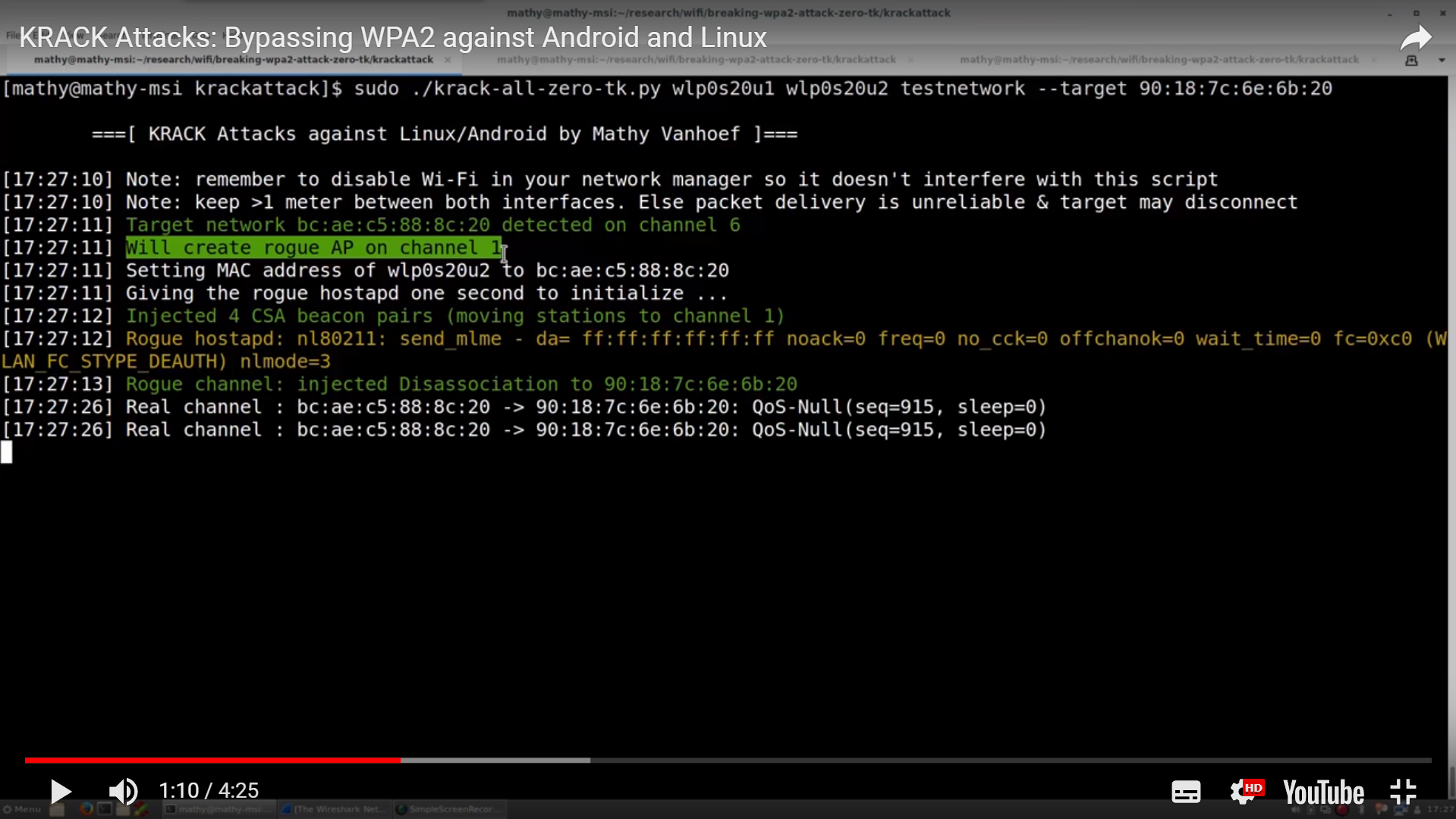
Task: Open terminal tab list dropdown arrow
Action: pos(1442,60)
